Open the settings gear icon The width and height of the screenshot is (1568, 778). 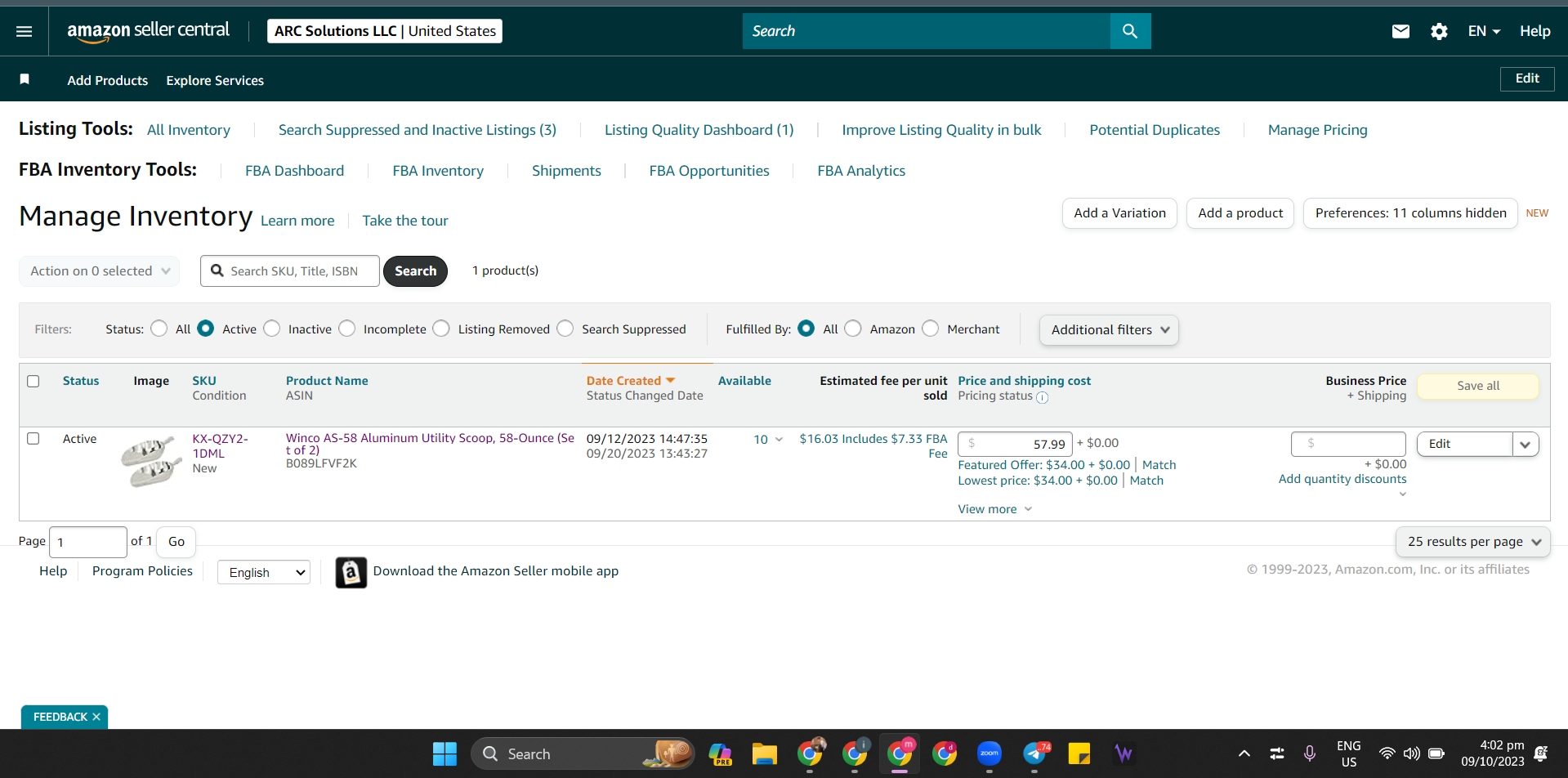coord(1439,31)
